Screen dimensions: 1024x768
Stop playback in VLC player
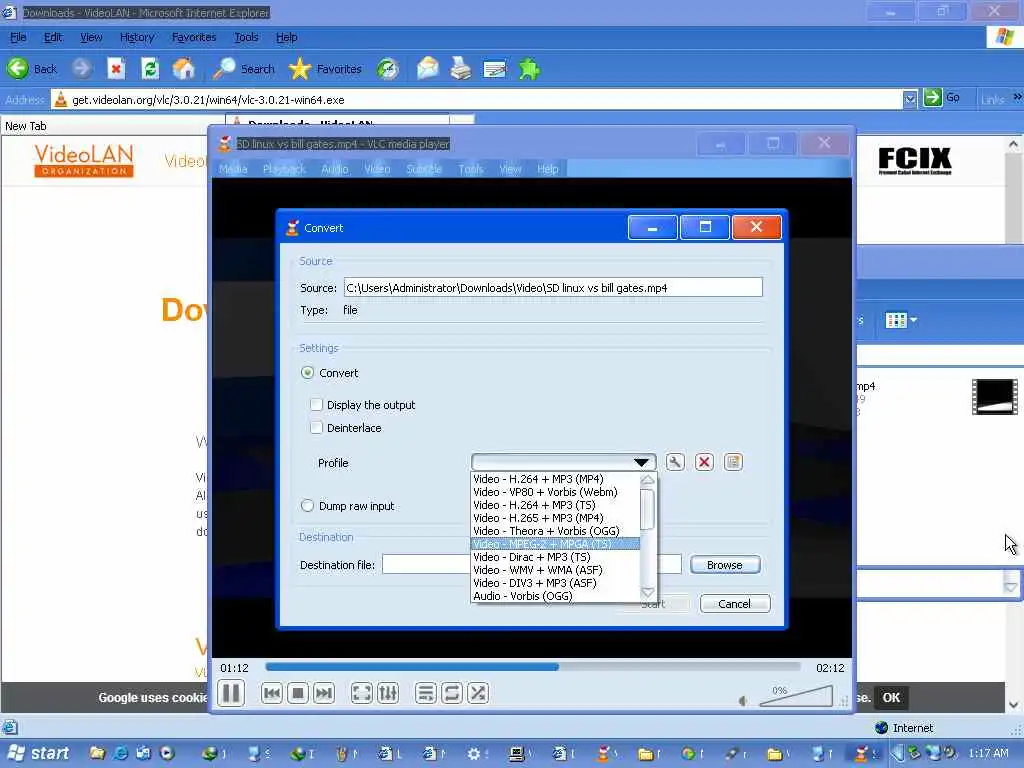point(298,693)
